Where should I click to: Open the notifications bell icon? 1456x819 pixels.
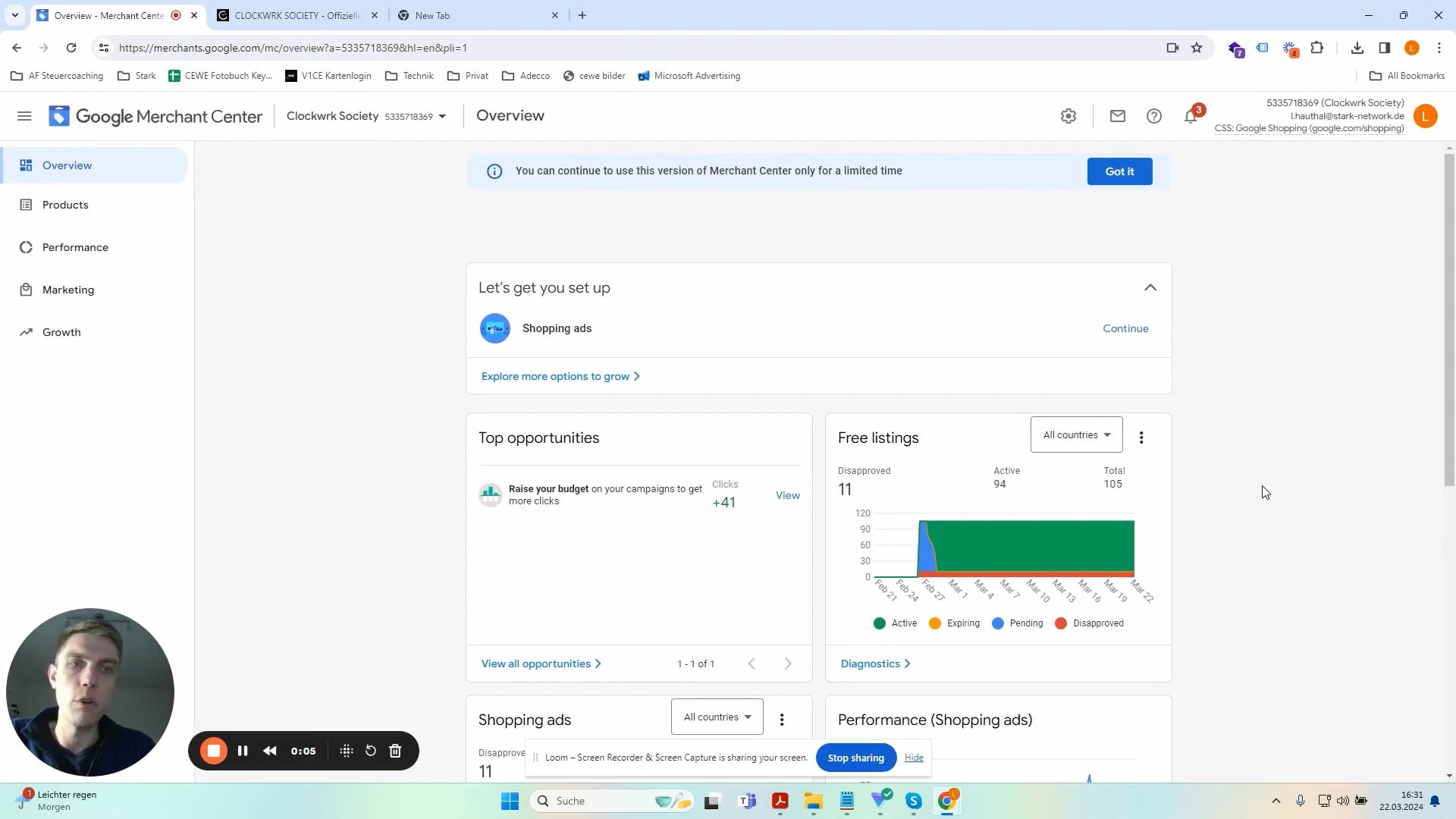1191,116
